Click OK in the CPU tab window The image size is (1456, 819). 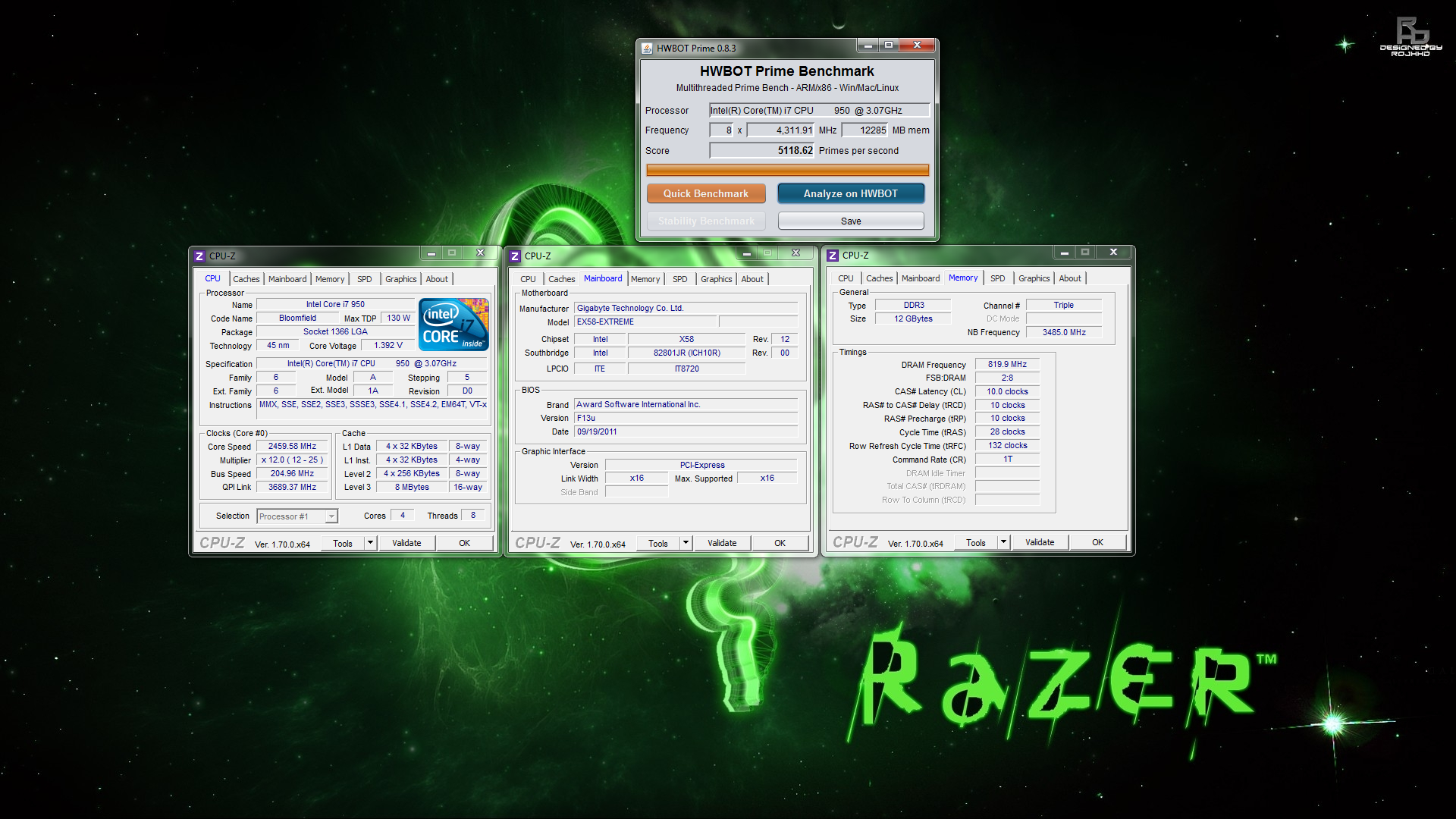(x=465, y=543)
